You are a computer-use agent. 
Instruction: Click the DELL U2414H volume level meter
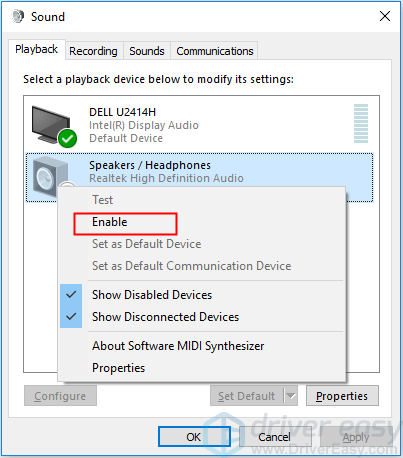361,123
